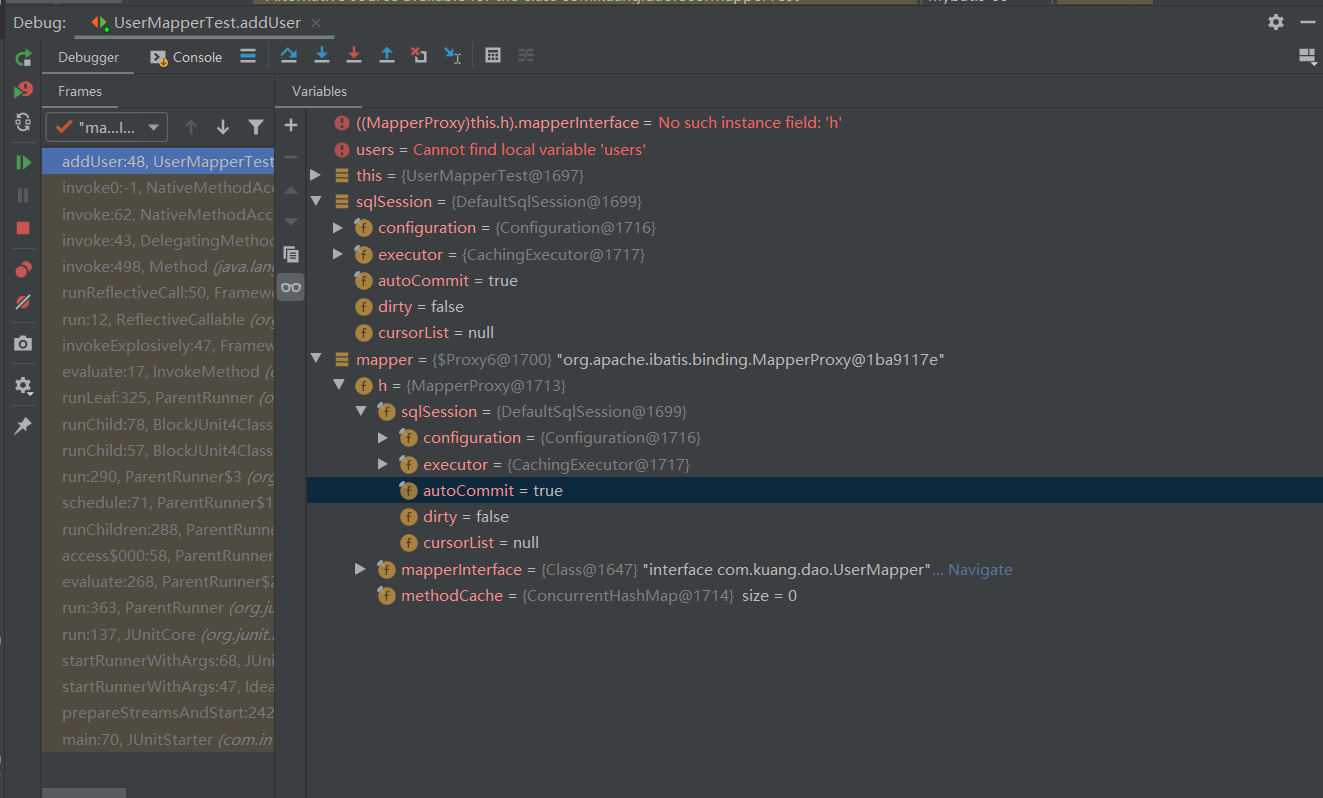The height and width of the screenshot is (798, 1323).
Task: Pause the running program
Action: tap(22, 195)
